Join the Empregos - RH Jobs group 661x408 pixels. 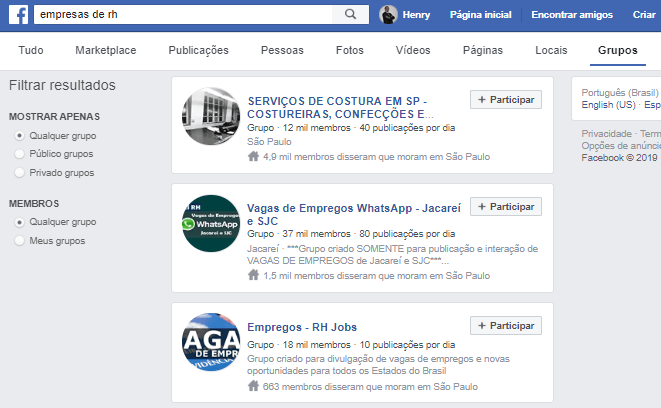click(506, 325)
